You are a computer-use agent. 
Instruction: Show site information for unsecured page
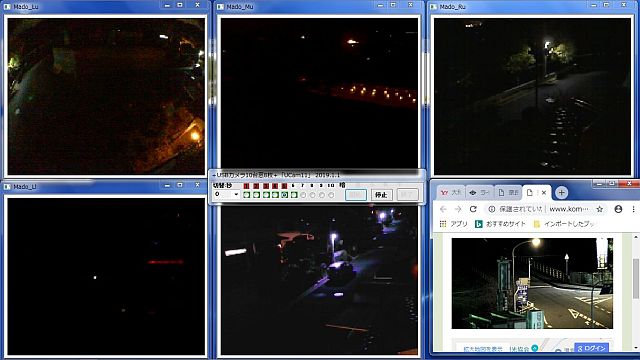click(491, 209)
